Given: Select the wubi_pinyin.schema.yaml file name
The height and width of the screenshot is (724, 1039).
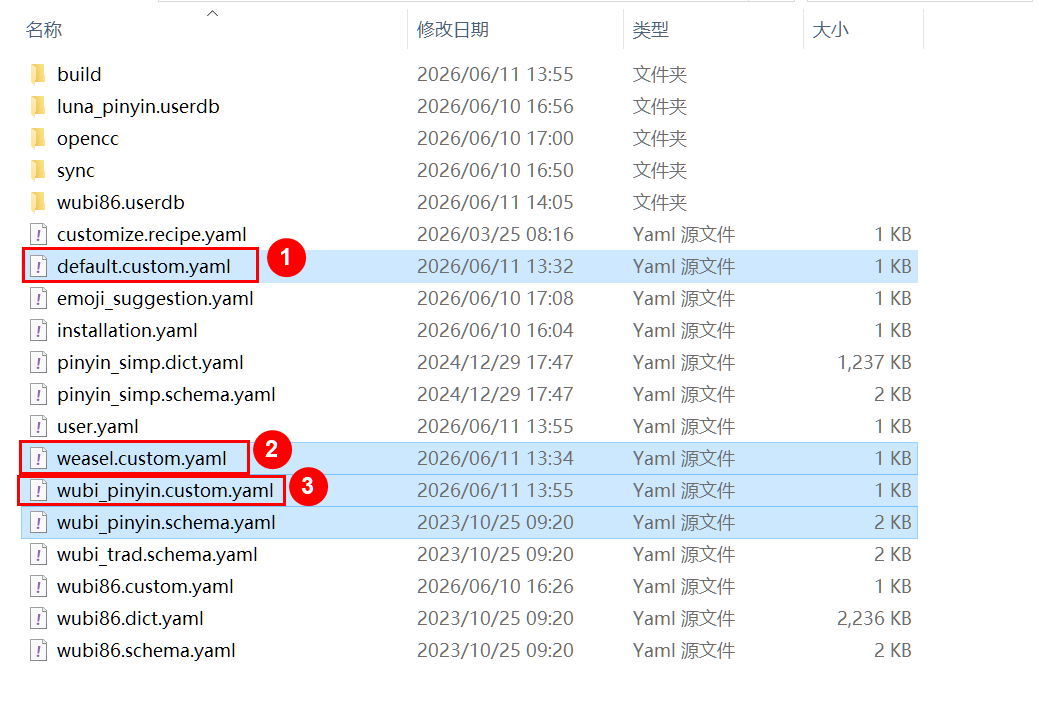Looking at the screenshot, I should click(x=166, y=523).
